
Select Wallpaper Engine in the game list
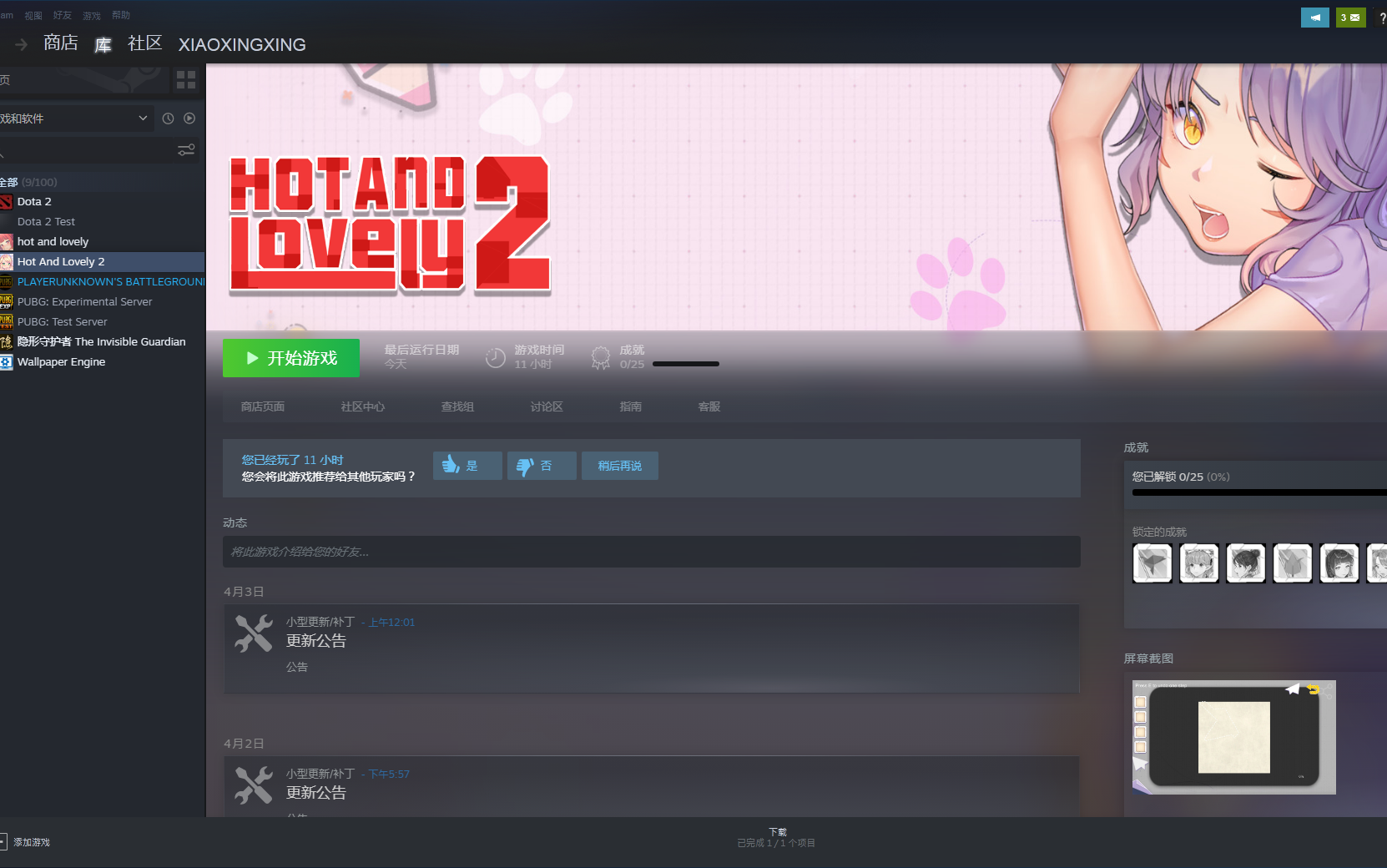pos(61,361)
